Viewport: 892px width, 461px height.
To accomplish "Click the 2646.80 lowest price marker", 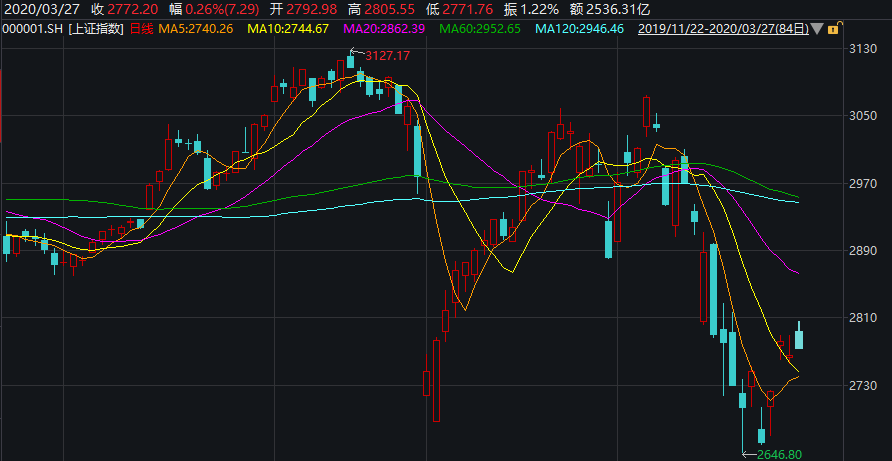I will point(780,454).
